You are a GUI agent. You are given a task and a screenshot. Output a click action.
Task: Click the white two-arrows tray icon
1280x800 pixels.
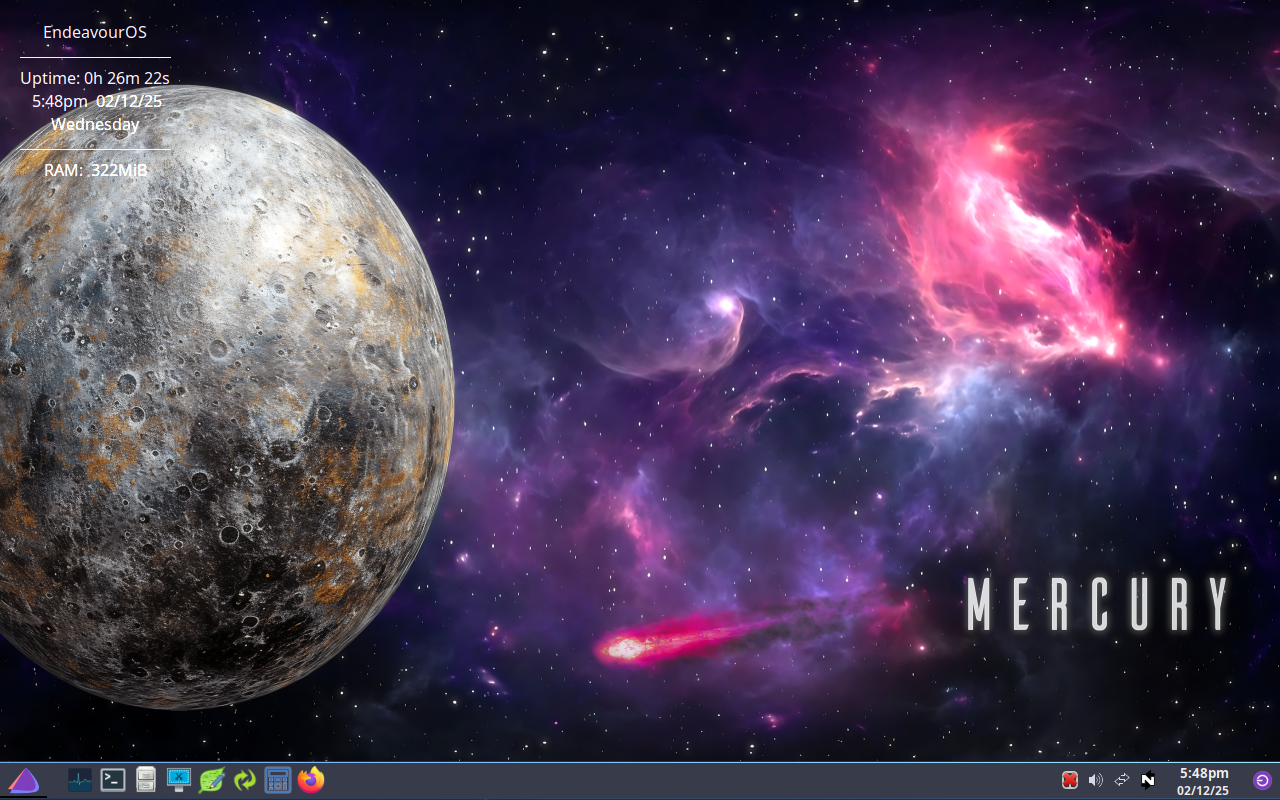tap(1121, 780)
